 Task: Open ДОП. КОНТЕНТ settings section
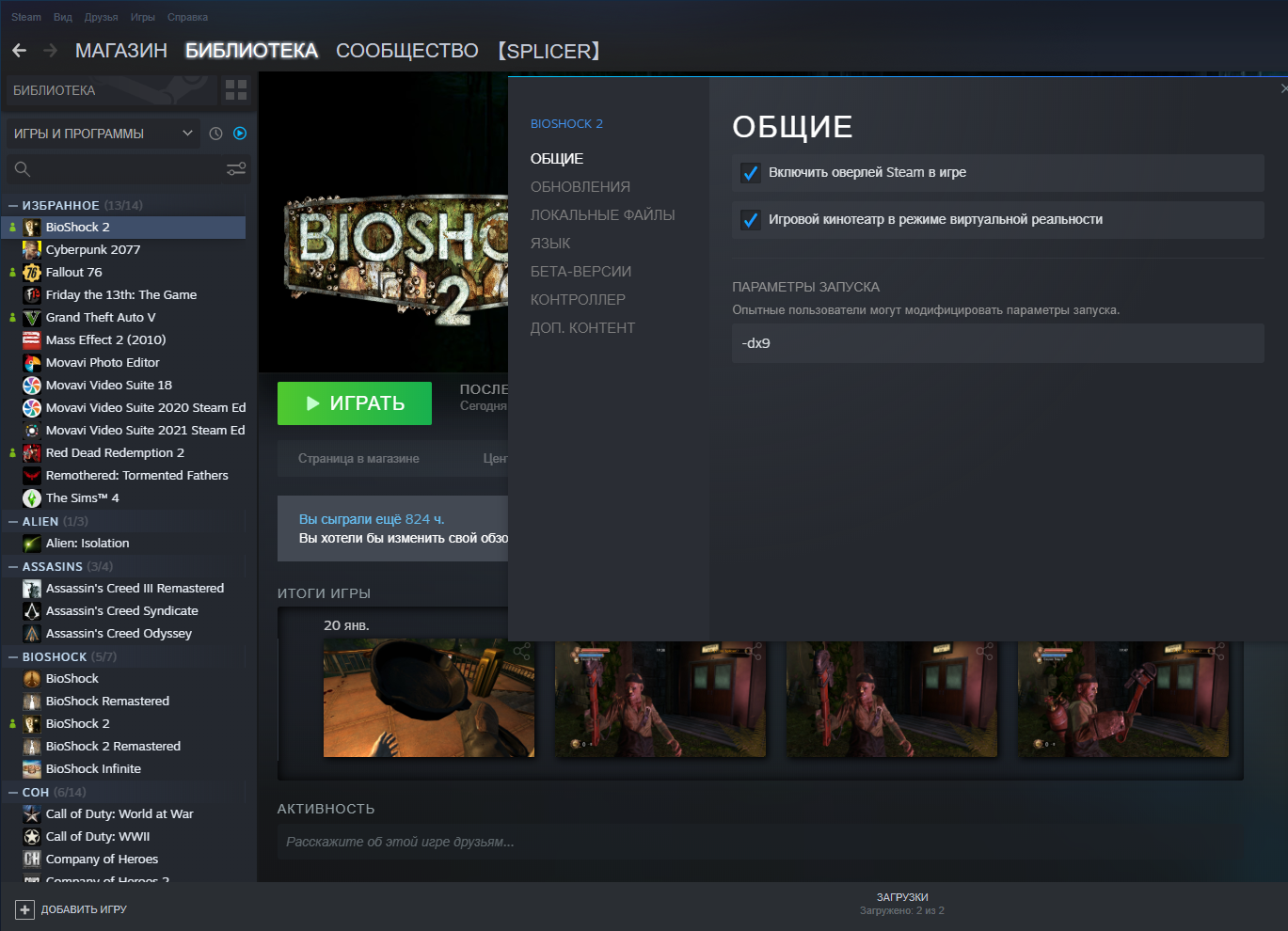coord(583,328)
